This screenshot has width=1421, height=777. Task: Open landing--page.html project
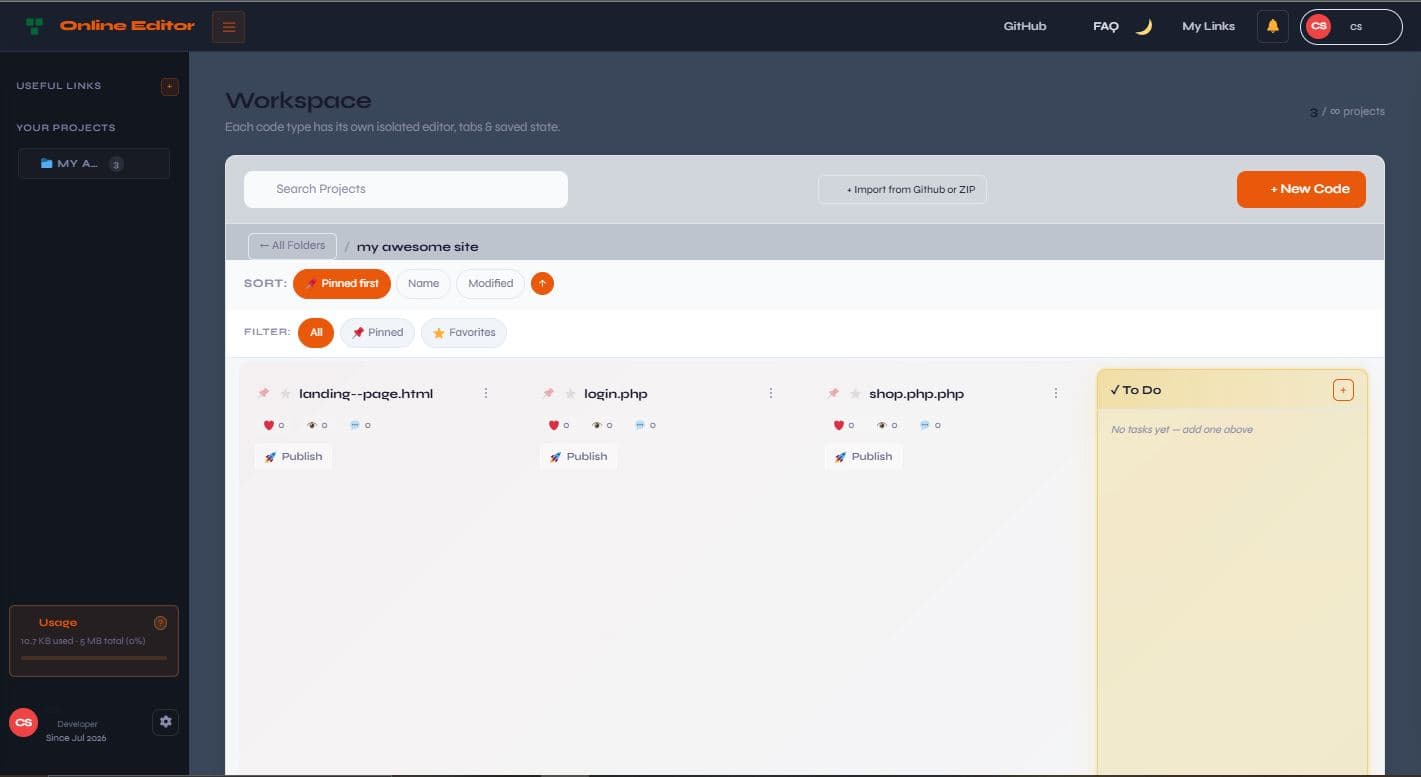tap(366, 394)
